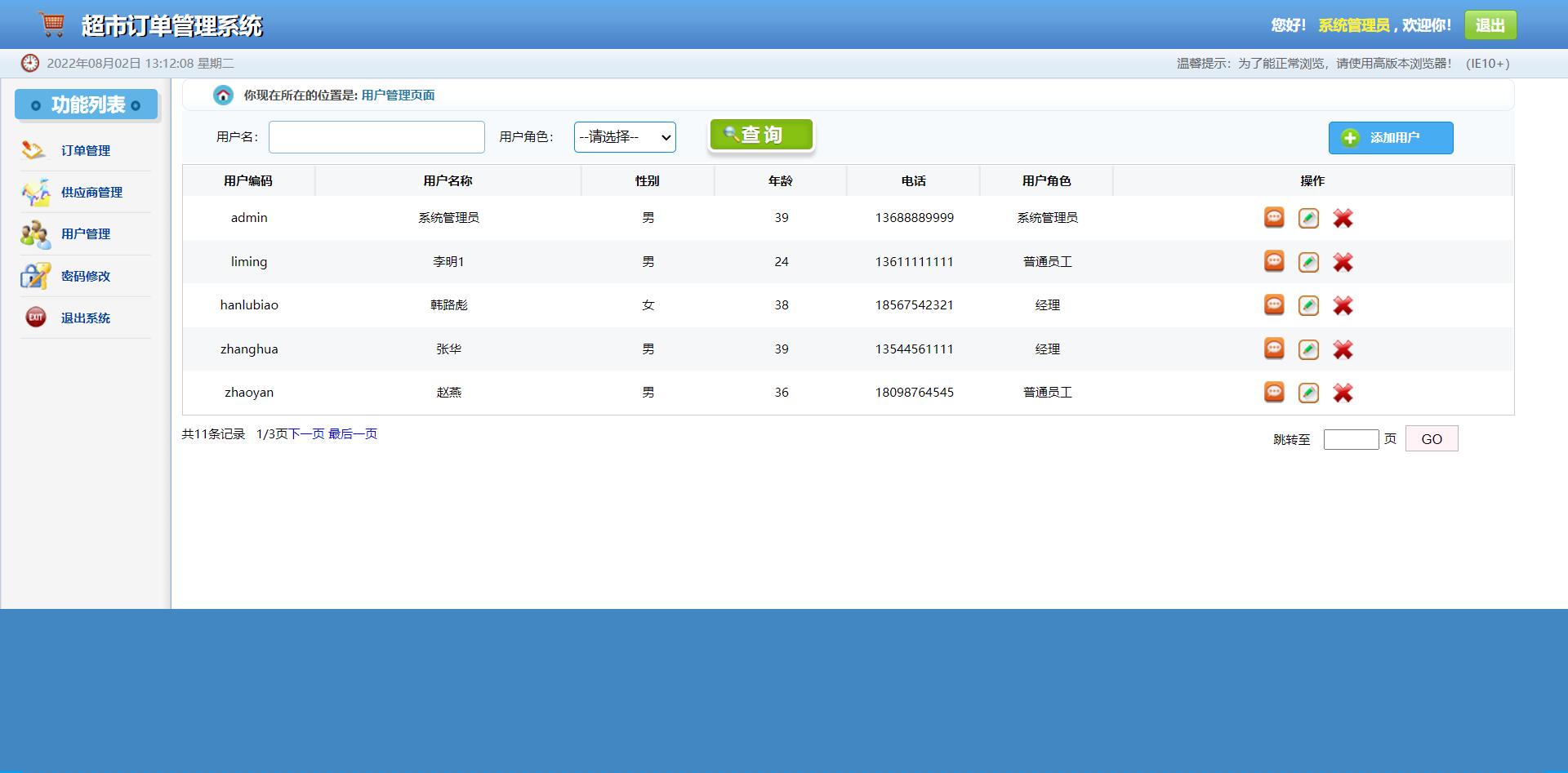Open the password modification page
Viewport: 1568px width, 773px height.
[x=86, y=276]
